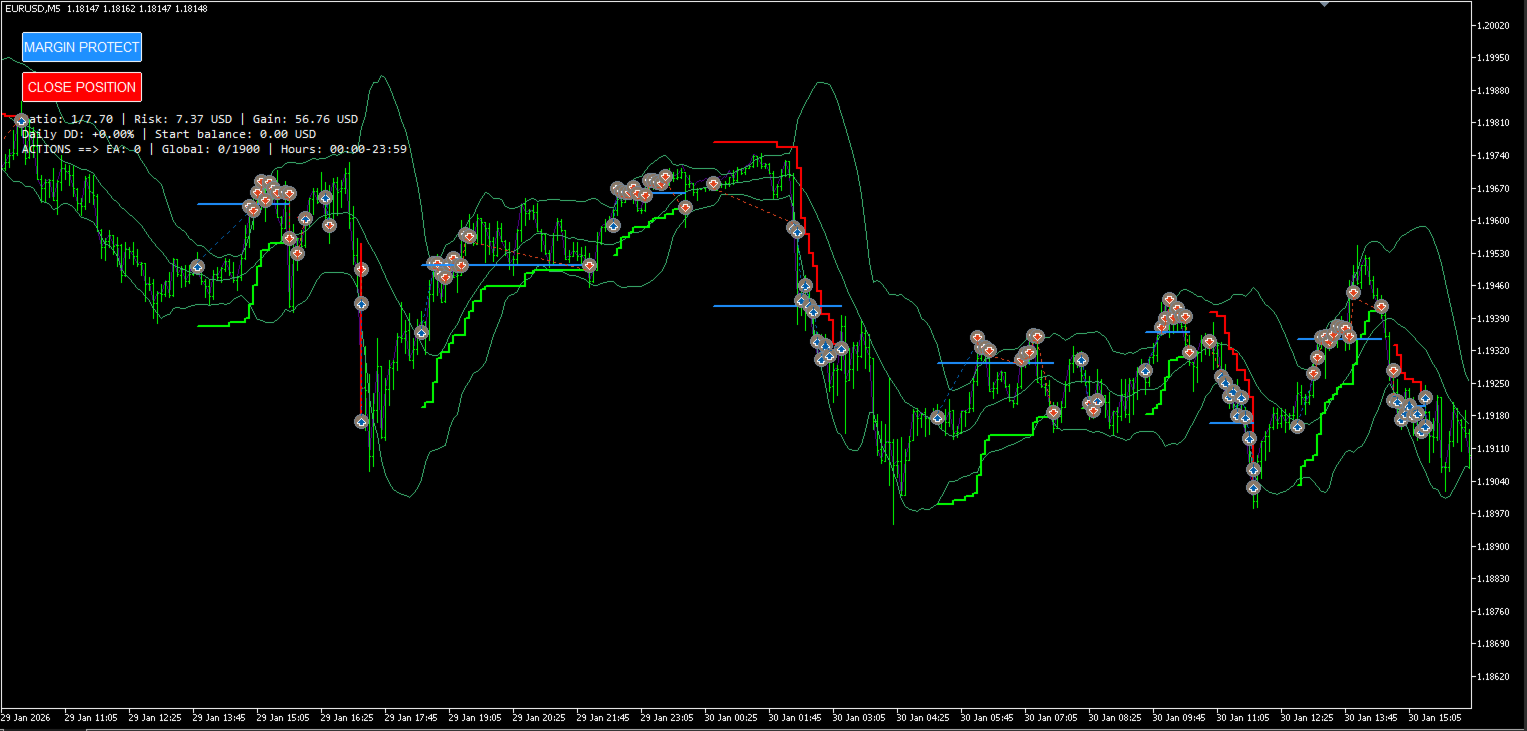Click the MARGIN PROTECT button
Image resolution: width=1527 pixels, height=731 pixels.
pos(82,47)
